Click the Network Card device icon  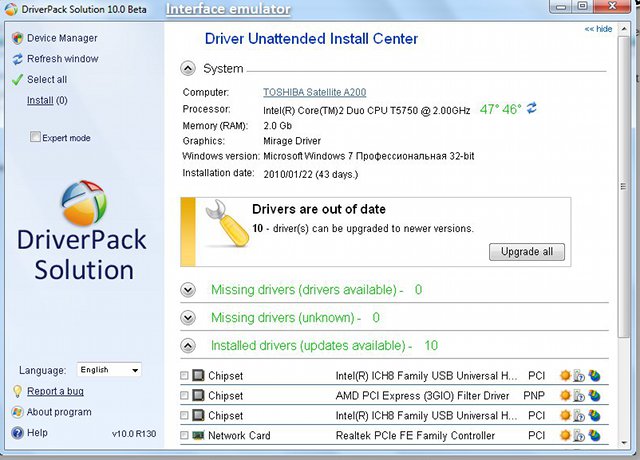click(x=198, y=435)
